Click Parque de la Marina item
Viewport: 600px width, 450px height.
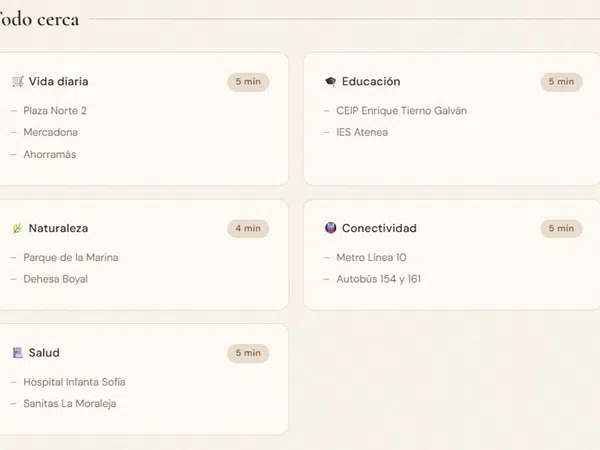[70, 257]
